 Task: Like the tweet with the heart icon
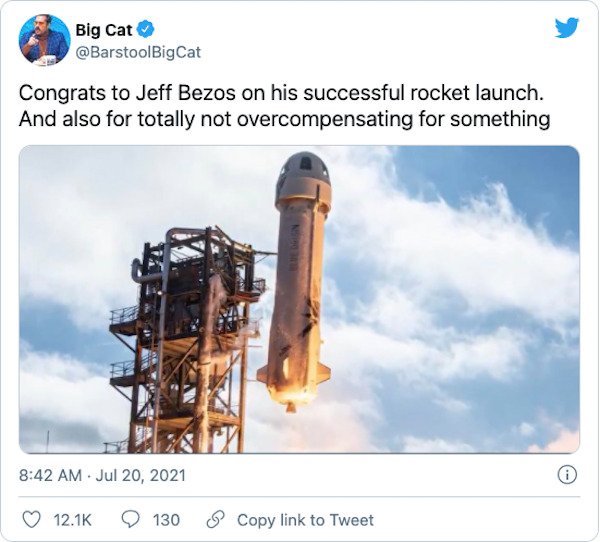click(x=30, y=520)
